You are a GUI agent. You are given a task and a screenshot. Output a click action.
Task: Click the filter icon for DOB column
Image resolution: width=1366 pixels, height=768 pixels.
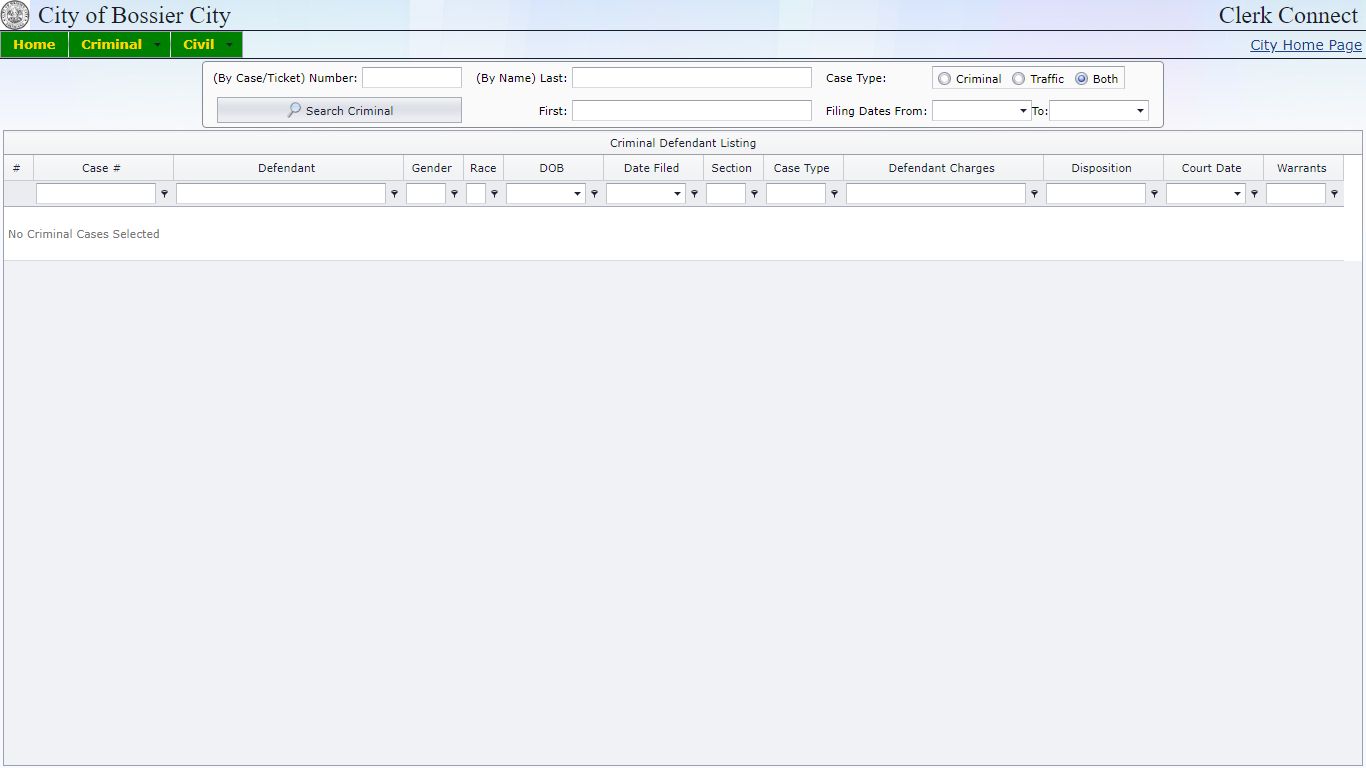tap(594, 194)
